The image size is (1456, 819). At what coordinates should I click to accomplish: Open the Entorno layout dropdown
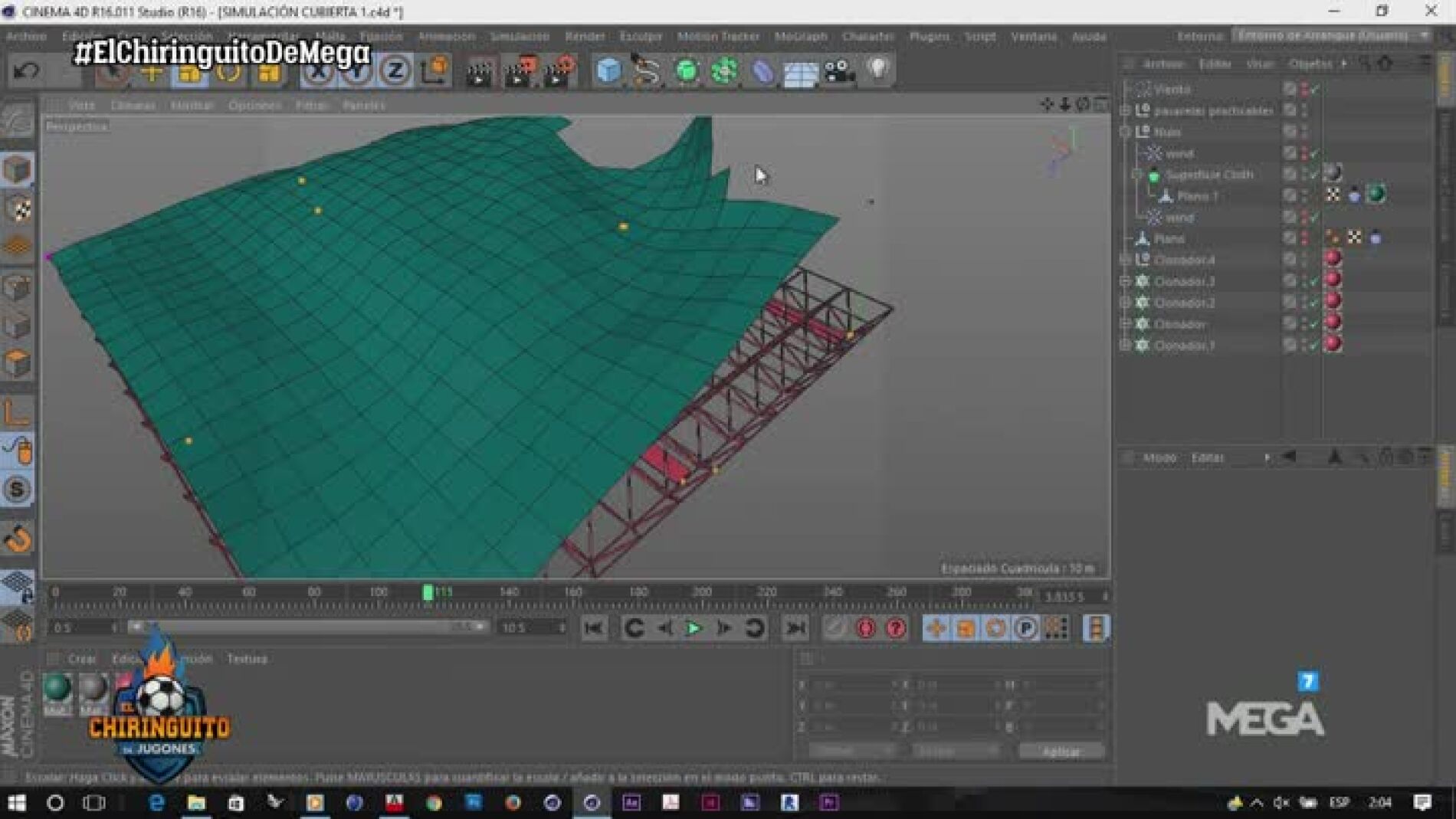(1331, 35)
